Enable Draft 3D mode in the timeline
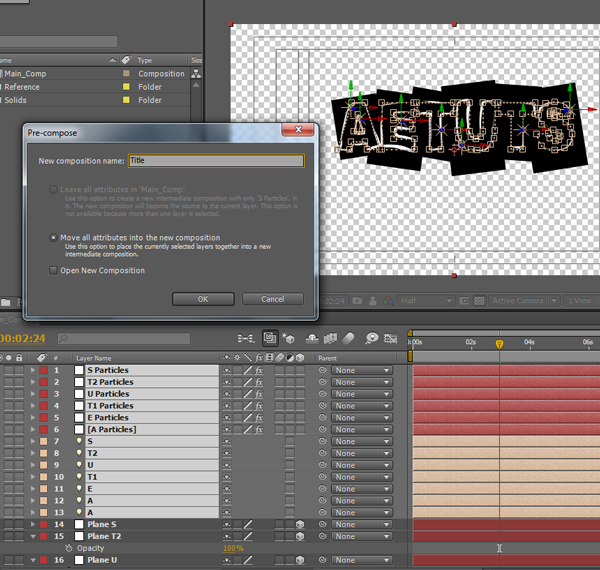The image size is (600, 570). click(288, 338)
